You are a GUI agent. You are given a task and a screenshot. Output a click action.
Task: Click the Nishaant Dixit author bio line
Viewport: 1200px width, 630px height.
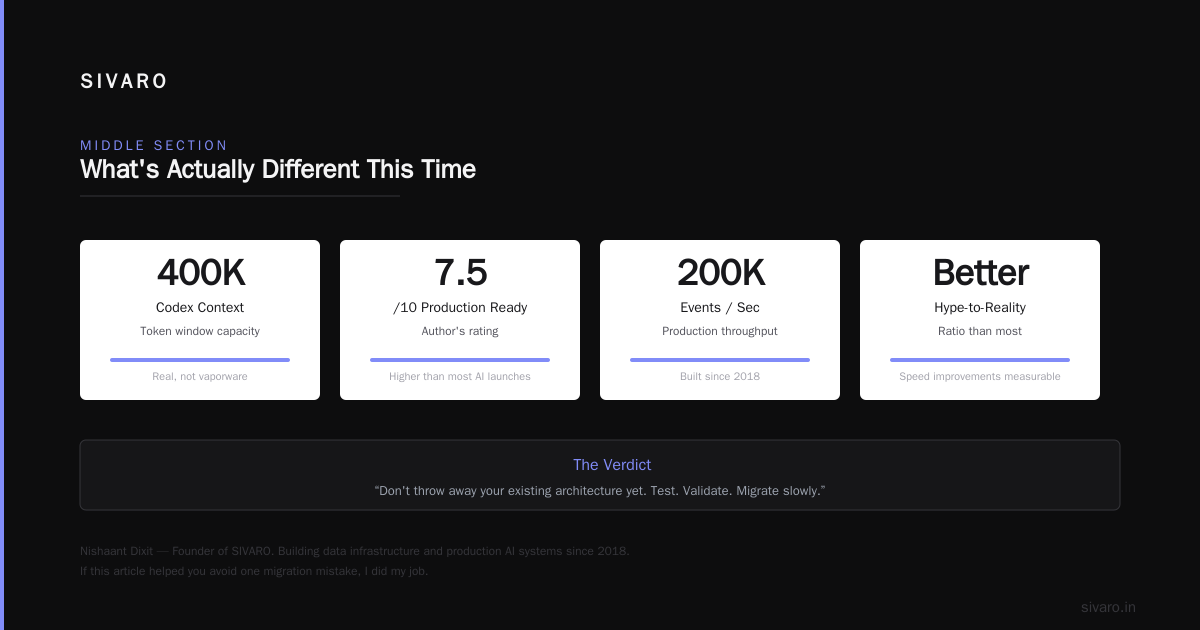point(355,551)
